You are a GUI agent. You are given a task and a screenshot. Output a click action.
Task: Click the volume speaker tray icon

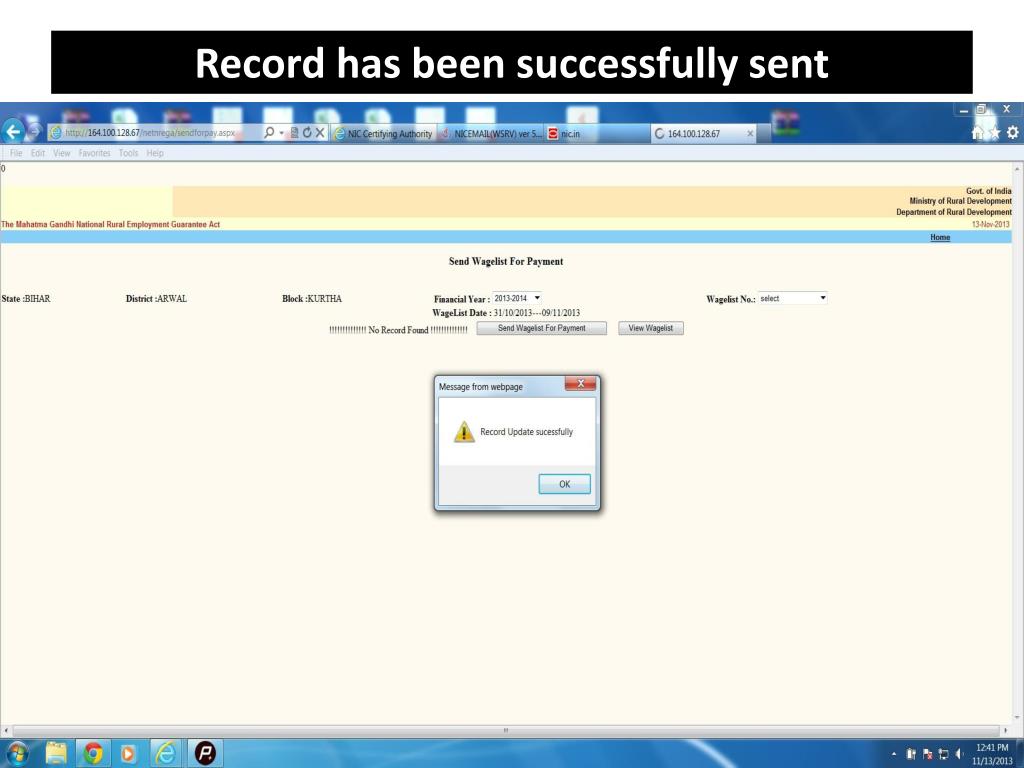pyautogui.click(x=959, y=754)
